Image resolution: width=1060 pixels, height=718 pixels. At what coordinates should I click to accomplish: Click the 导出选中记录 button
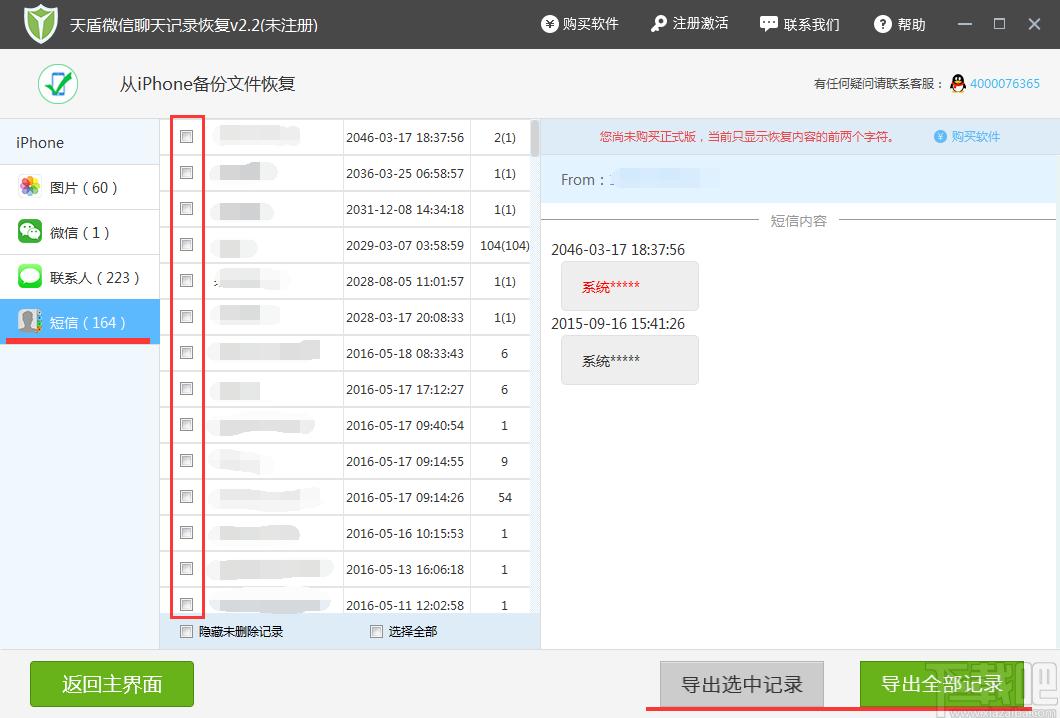[742, 684]
